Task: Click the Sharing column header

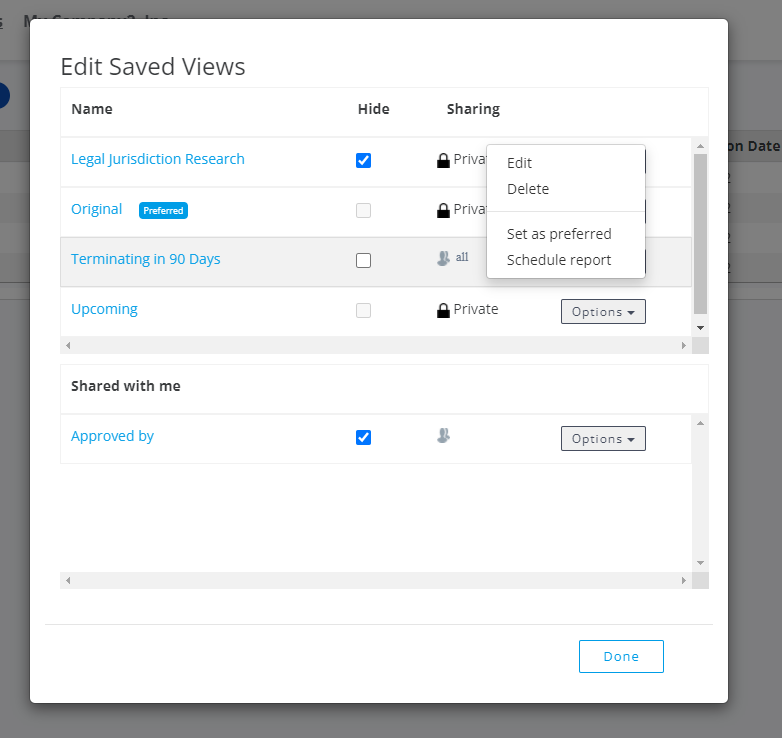Action: pyautogui.click(x=473, y=109)
